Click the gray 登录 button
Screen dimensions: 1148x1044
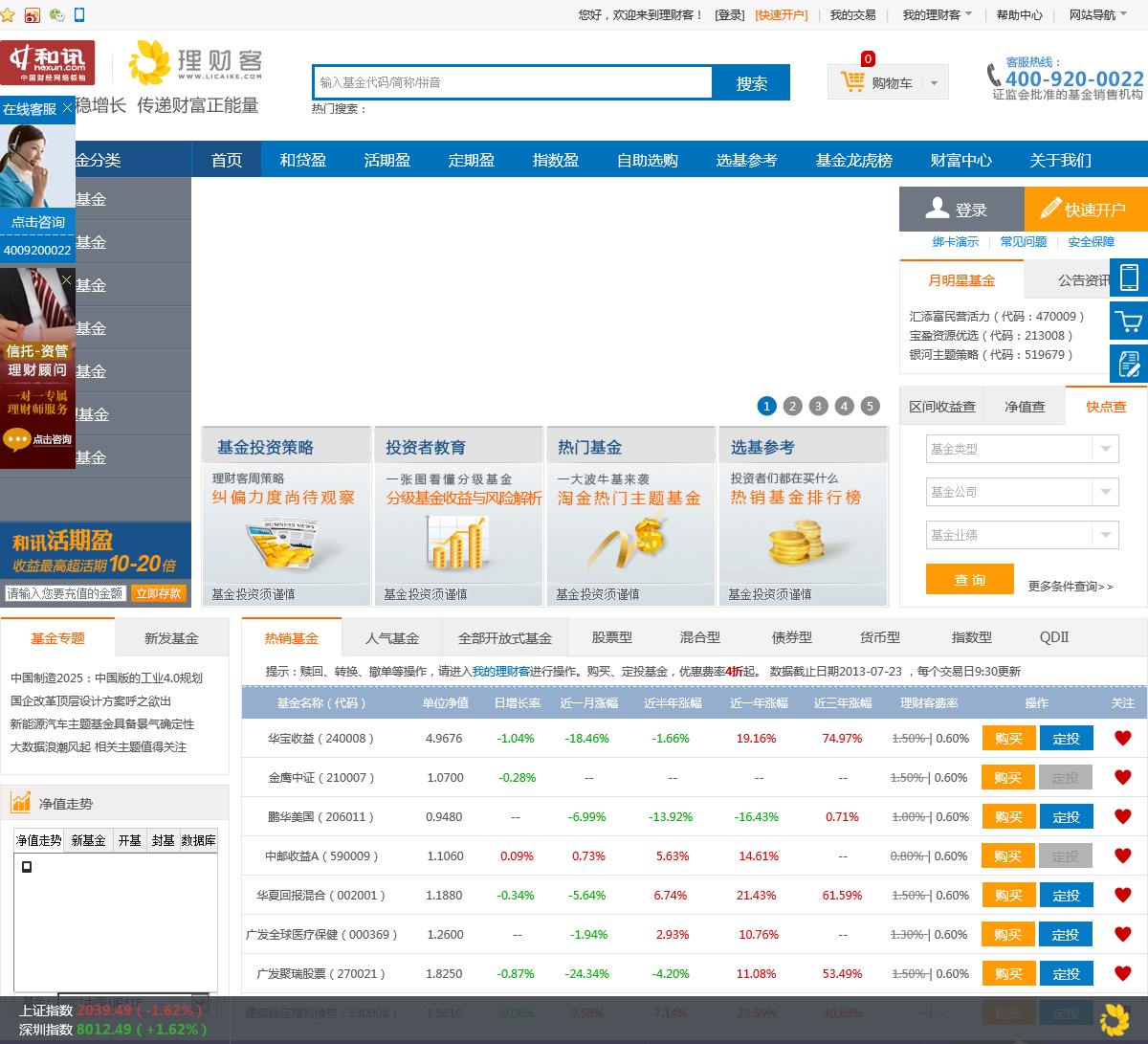(x=961, y=209)
